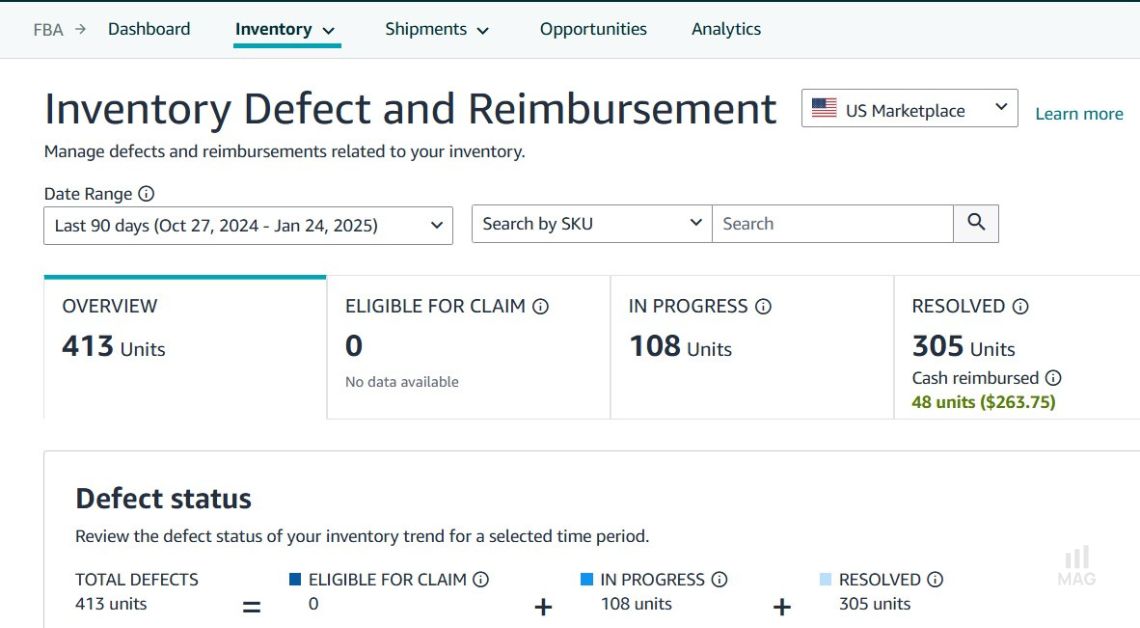Click dark blue Eligible for Claim swatch

click(x=295, y=579)
